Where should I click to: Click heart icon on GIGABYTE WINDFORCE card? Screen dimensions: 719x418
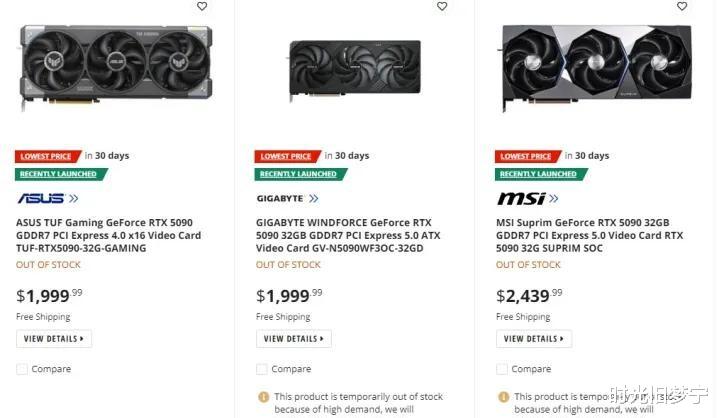442,6
